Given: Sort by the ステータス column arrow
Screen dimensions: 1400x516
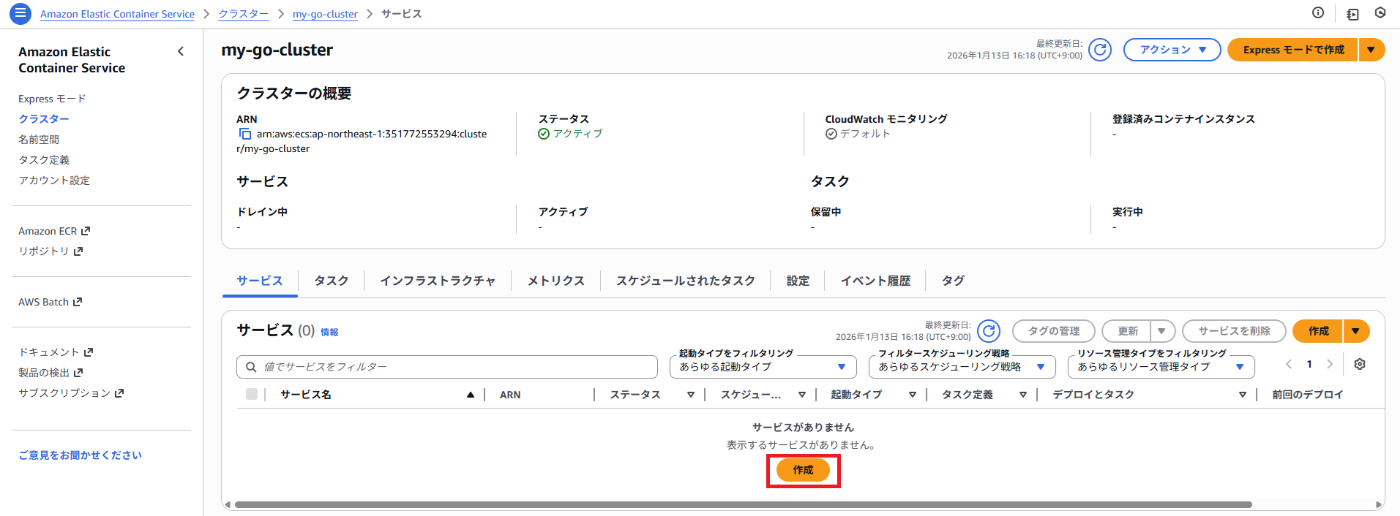Looking at the screenshot, I should (x=690, y=395).
